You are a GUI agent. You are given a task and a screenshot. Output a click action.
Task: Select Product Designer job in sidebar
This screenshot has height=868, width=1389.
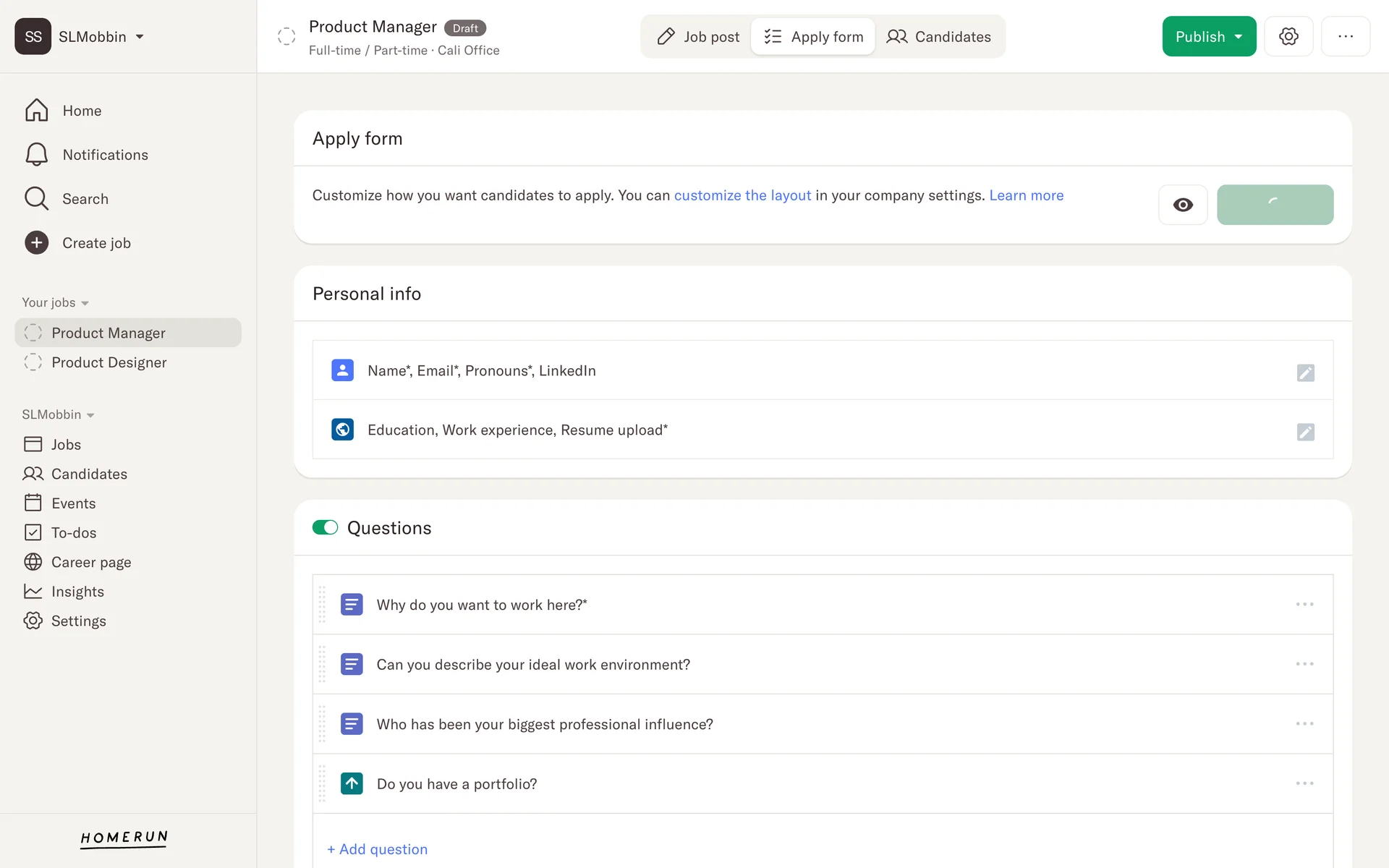[x=109, y=362]
